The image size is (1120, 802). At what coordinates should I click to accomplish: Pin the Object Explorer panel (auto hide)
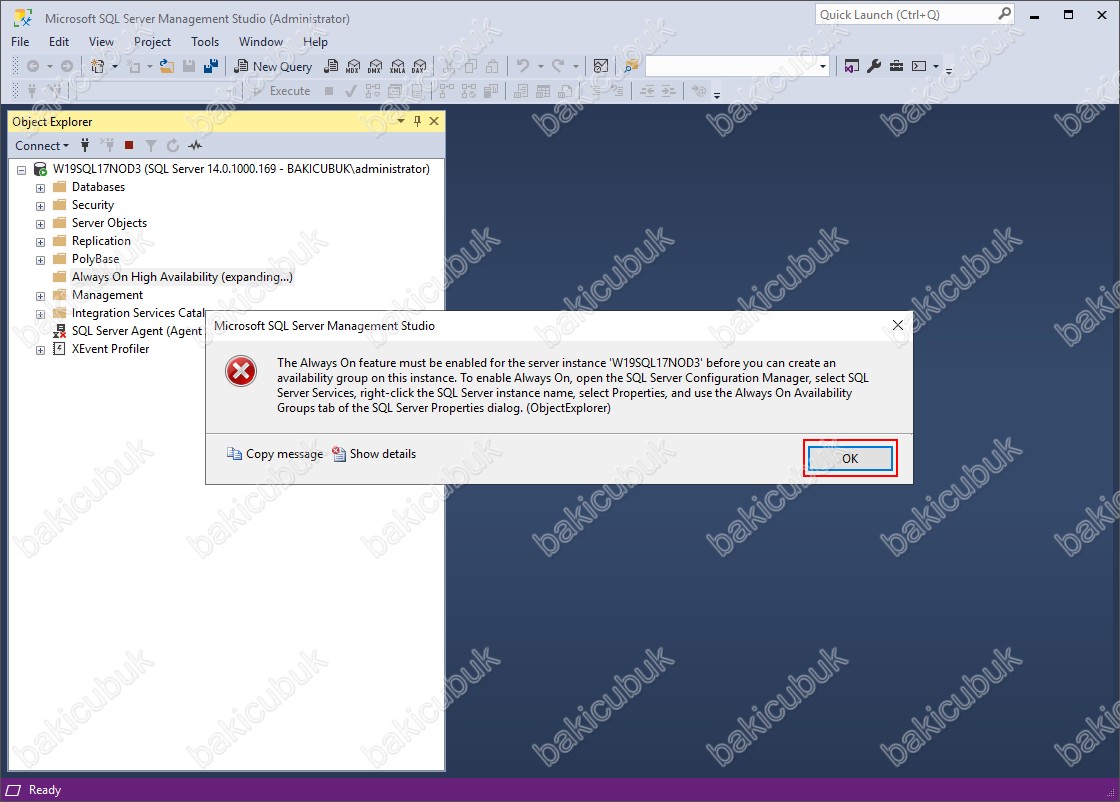(x=417, y=121)
